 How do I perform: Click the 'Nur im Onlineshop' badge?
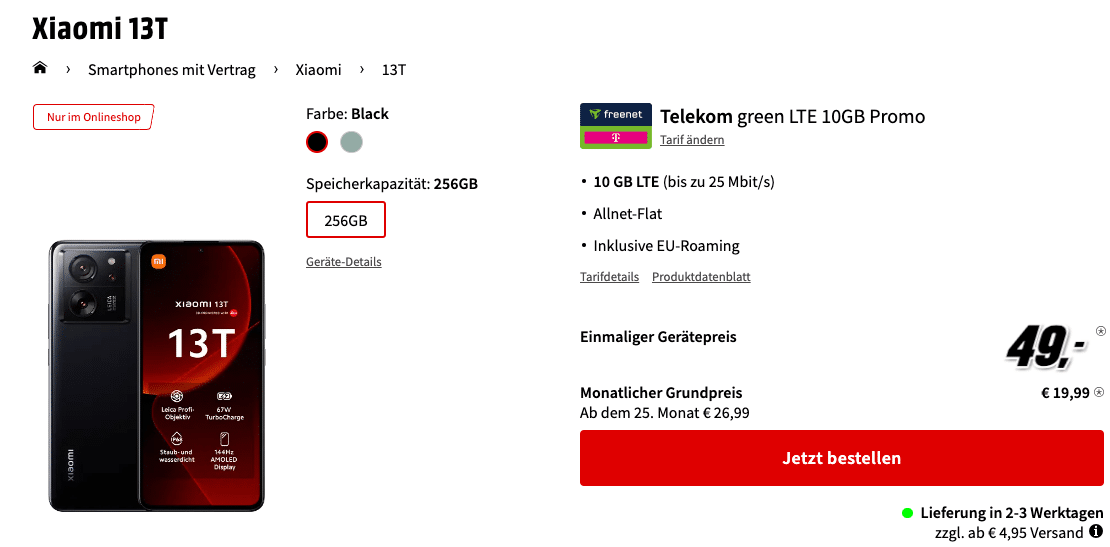[x=93, y=117]
